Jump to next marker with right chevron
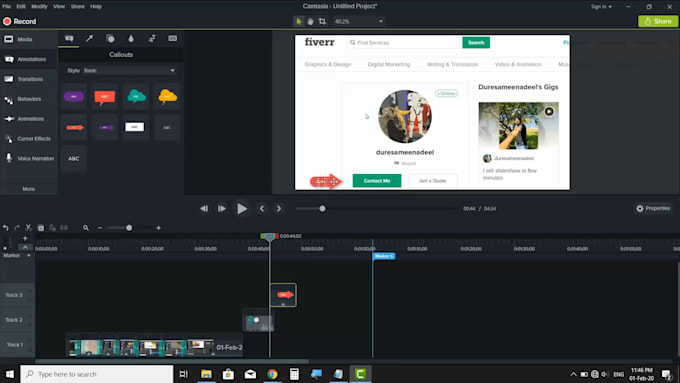 point(279,209)
